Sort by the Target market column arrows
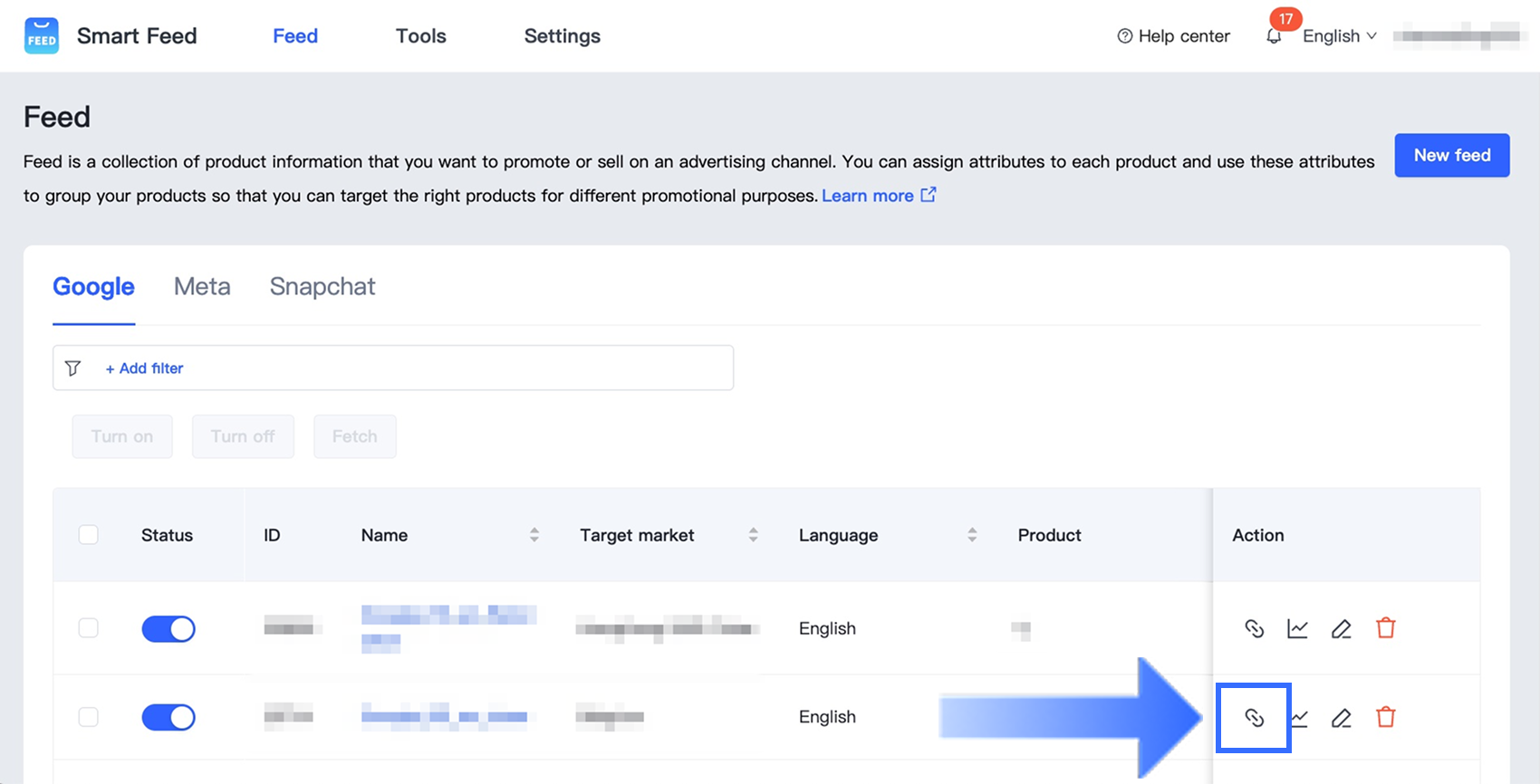Viewport: 1540px width, 784px height. coord(753,535)
